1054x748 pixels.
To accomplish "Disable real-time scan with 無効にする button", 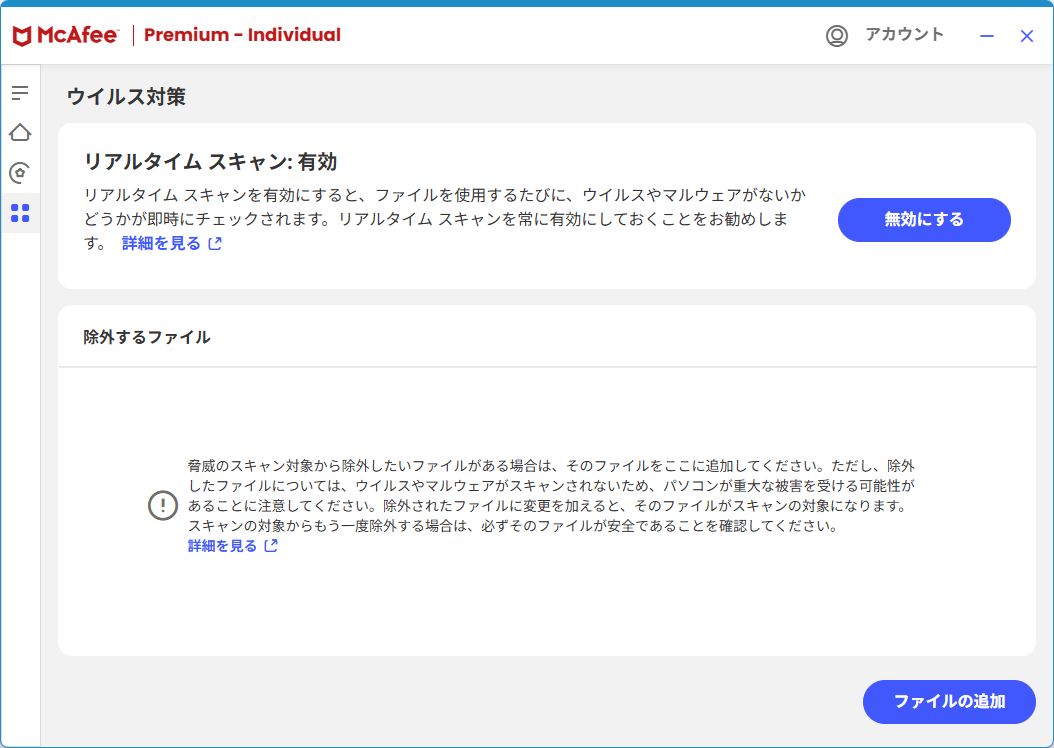I will tap(924, 220).
